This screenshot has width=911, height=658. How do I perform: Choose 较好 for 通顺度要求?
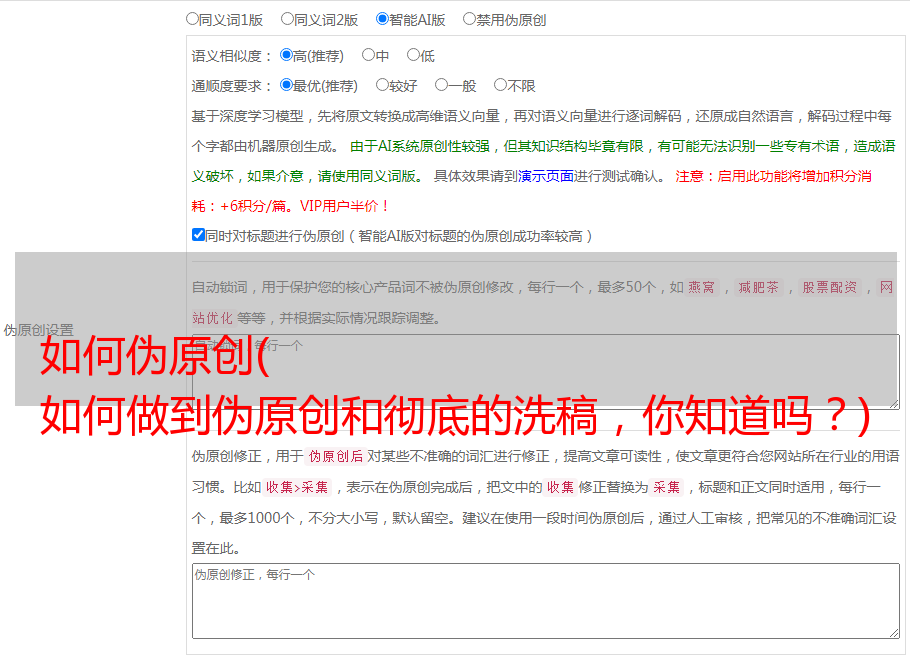[x=382, y=86]
